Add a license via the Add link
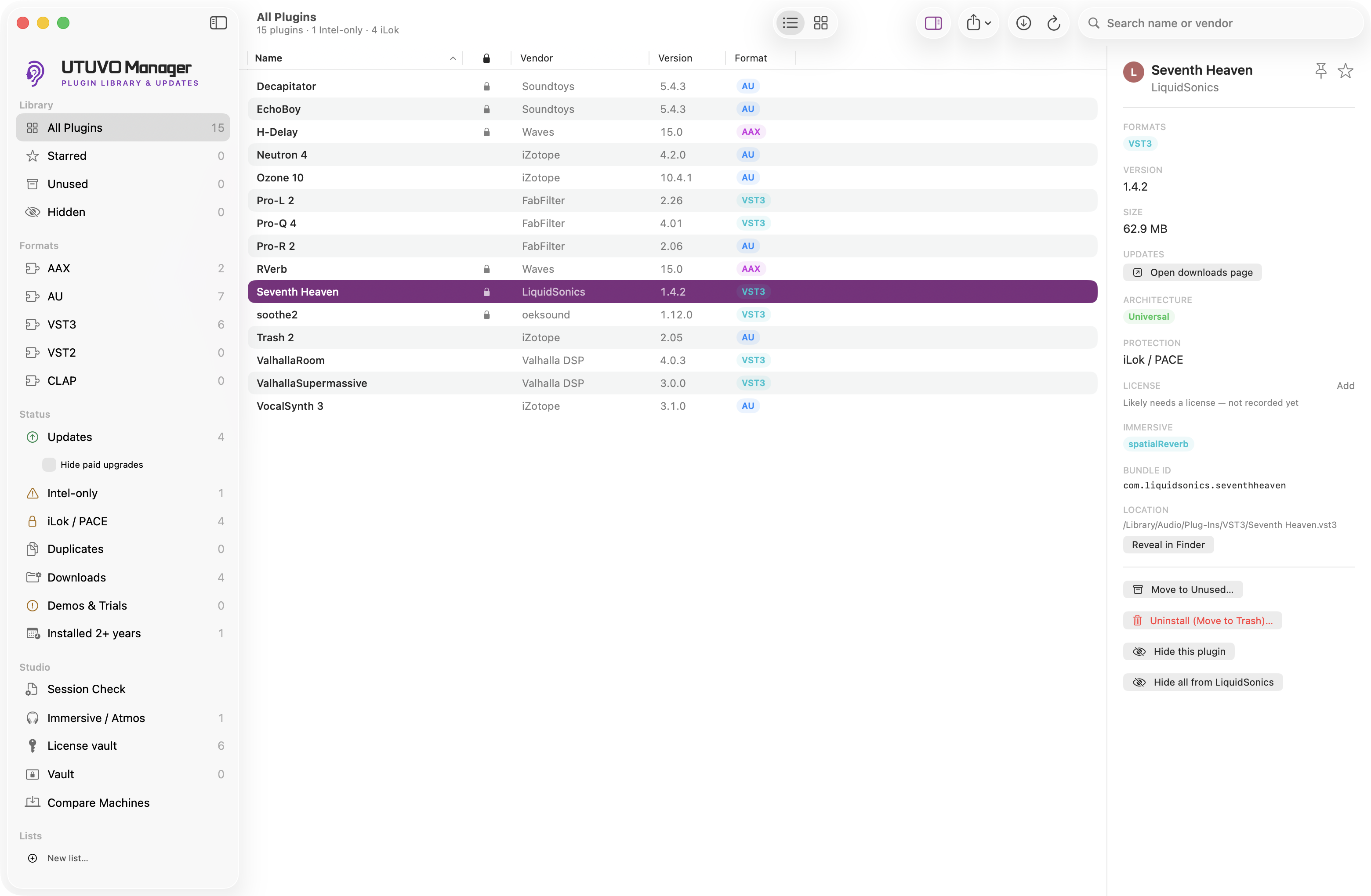 pos(1345,386)
